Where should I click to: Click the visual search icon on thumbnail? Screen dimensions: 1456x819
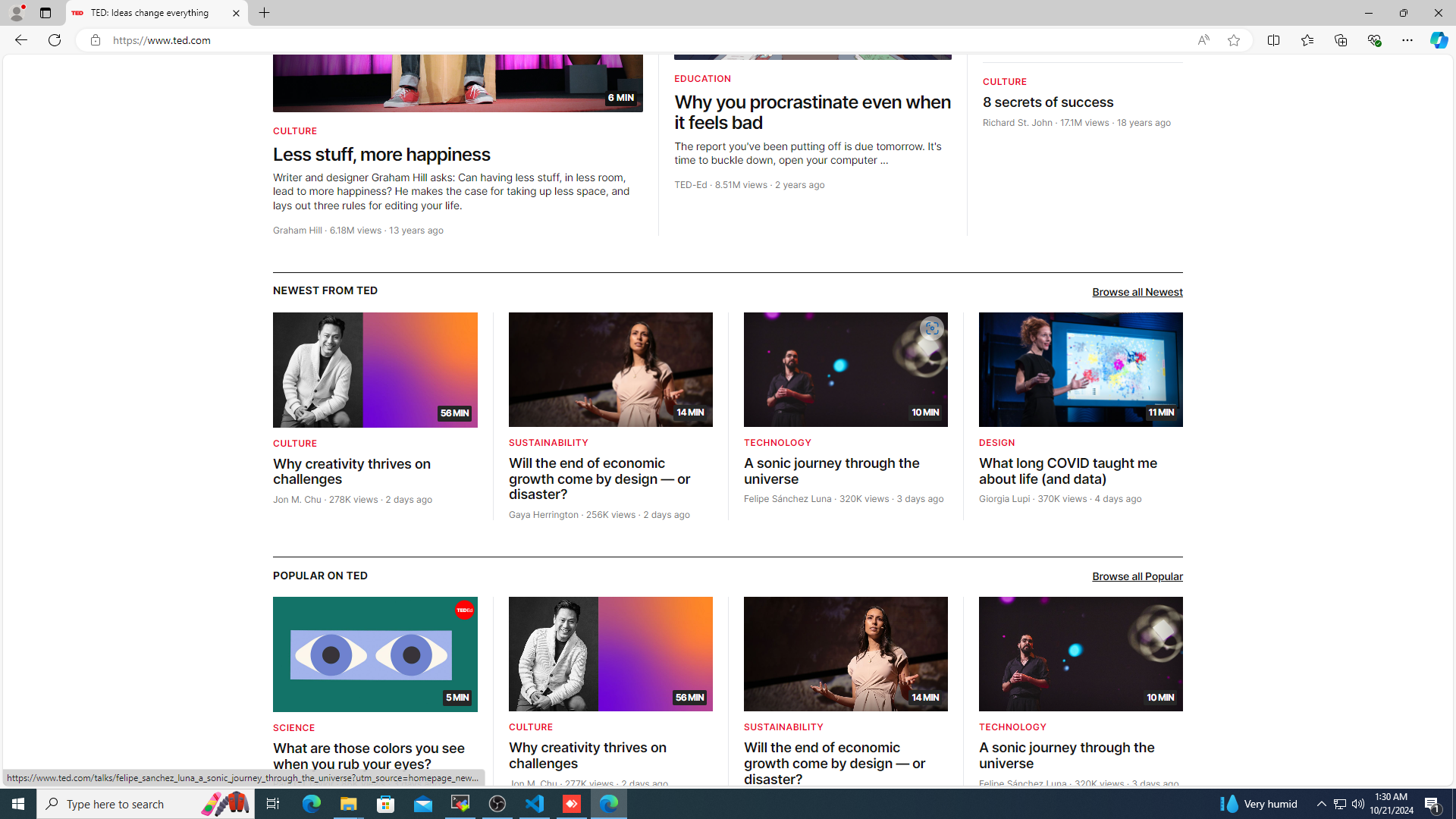(931, 328)
